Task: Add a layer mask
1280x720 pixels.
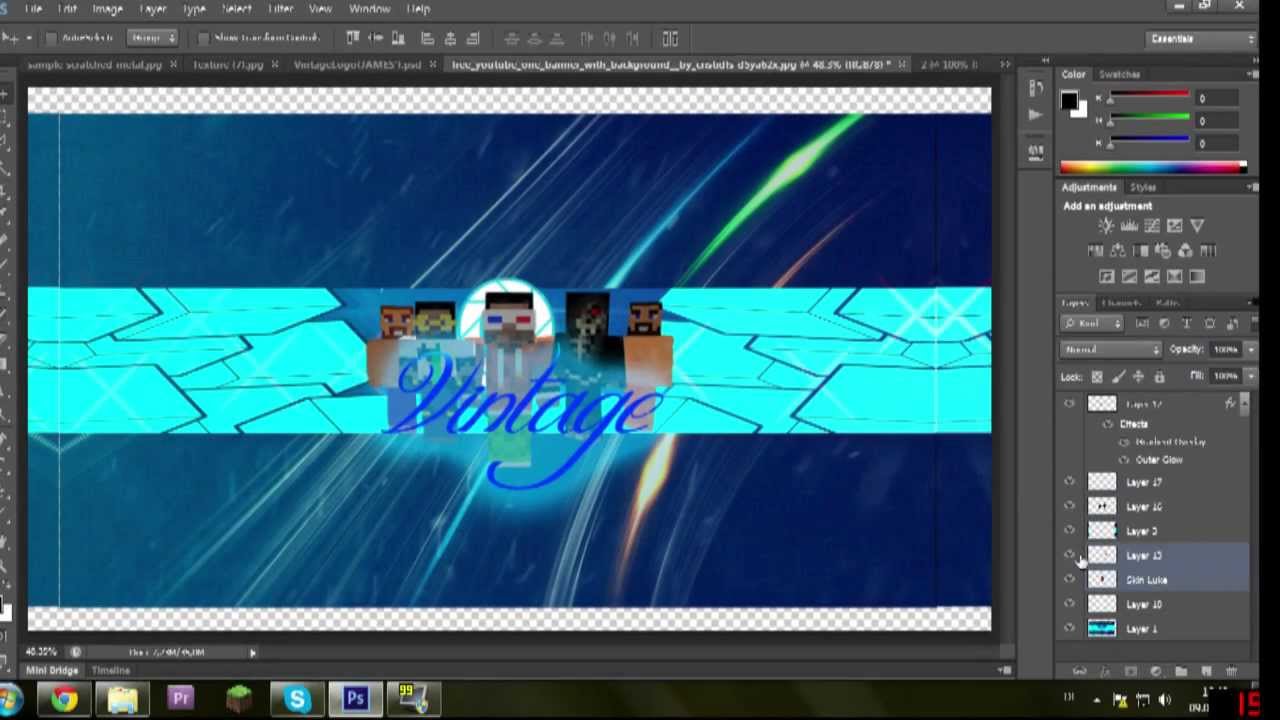Action: pyautogui.click(x=1131, y=671)
